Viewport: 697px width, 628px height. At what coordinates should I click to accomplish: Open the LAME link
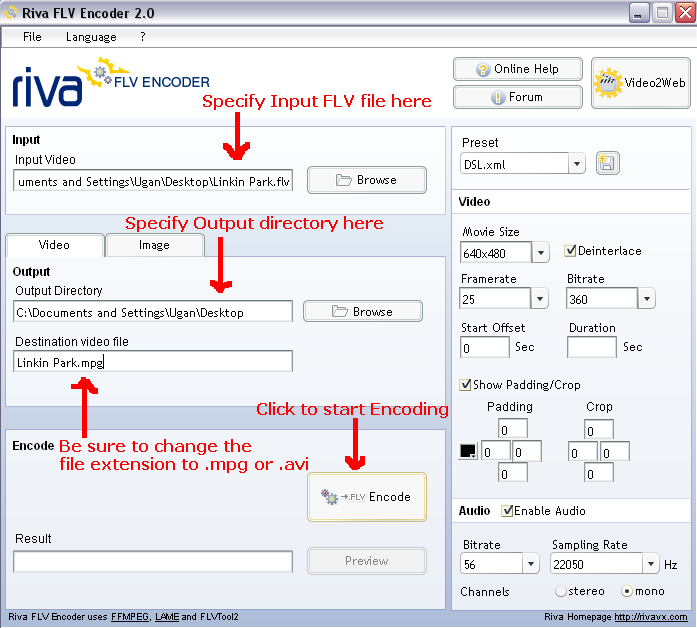click(167, 617)
